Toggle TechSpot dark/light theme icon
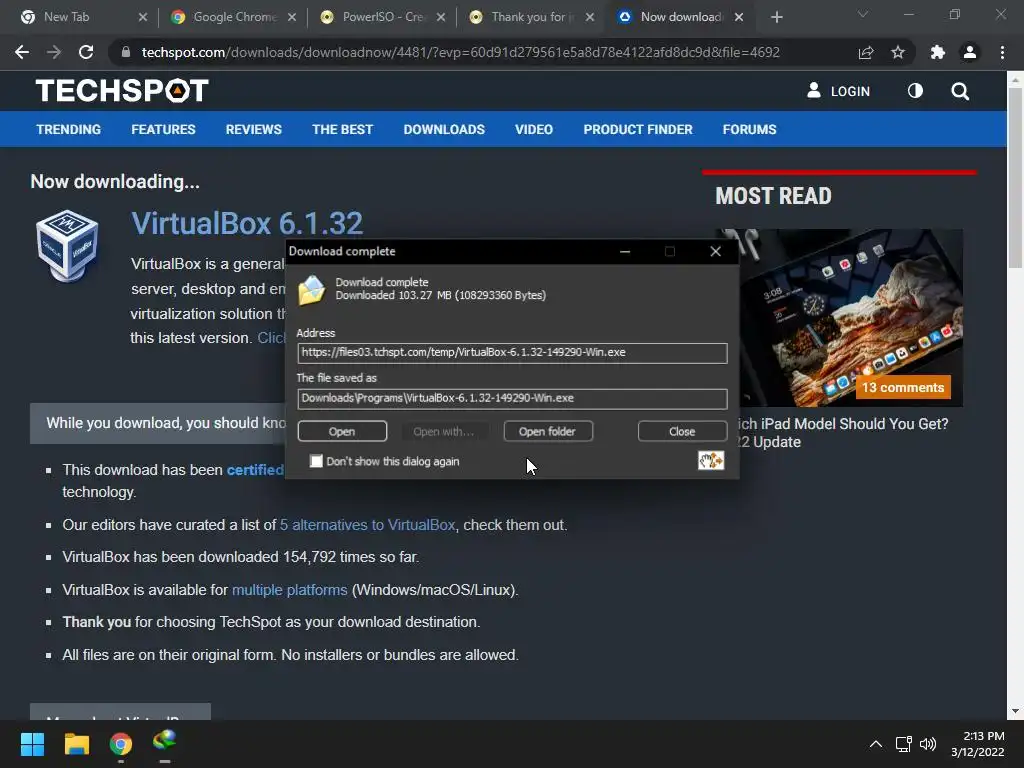Viewport: 1024px width, 768px height. click(x=916, y=91)
